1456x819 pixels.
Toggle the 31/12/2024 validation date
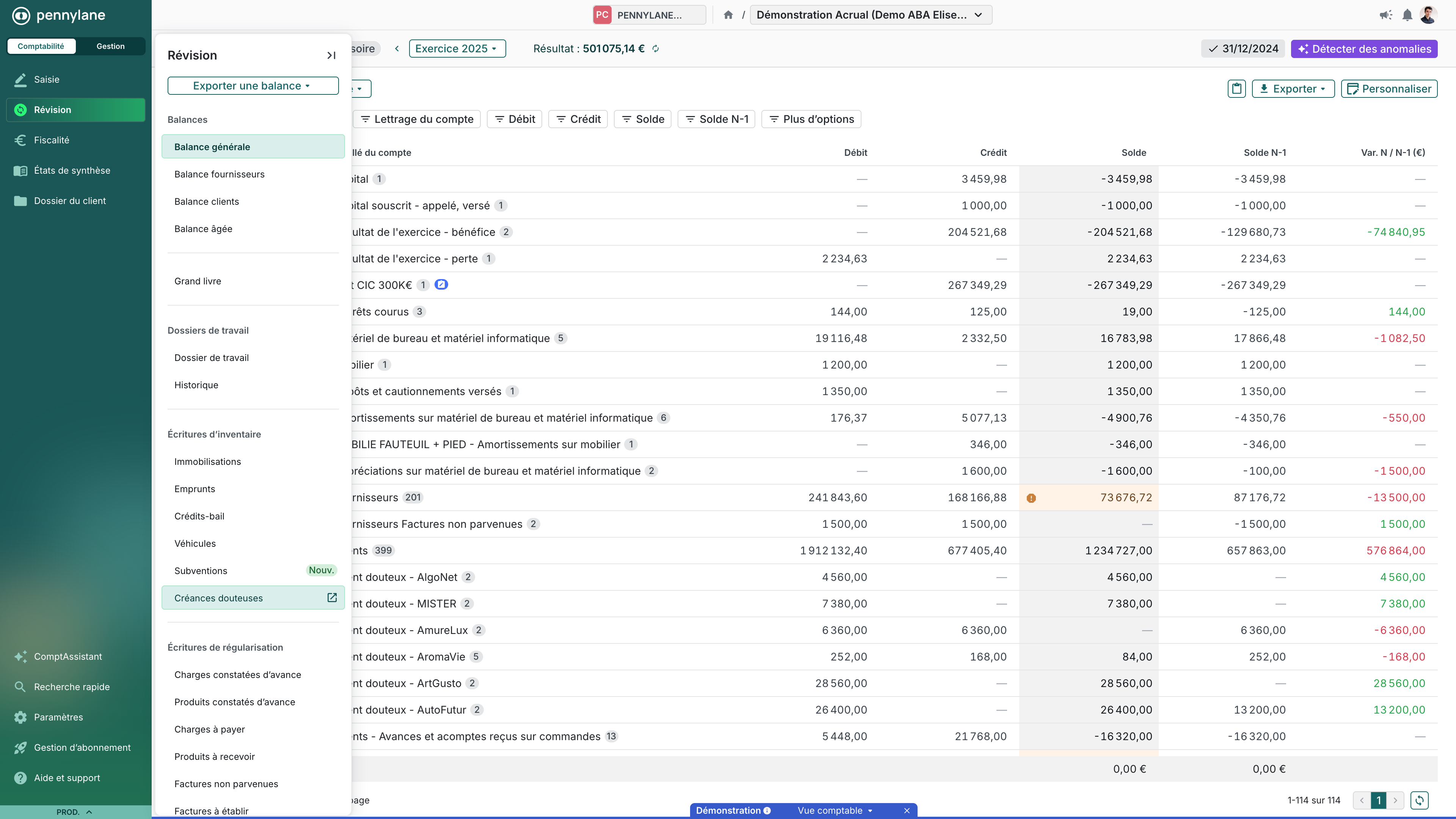(x=1243, y=49)
